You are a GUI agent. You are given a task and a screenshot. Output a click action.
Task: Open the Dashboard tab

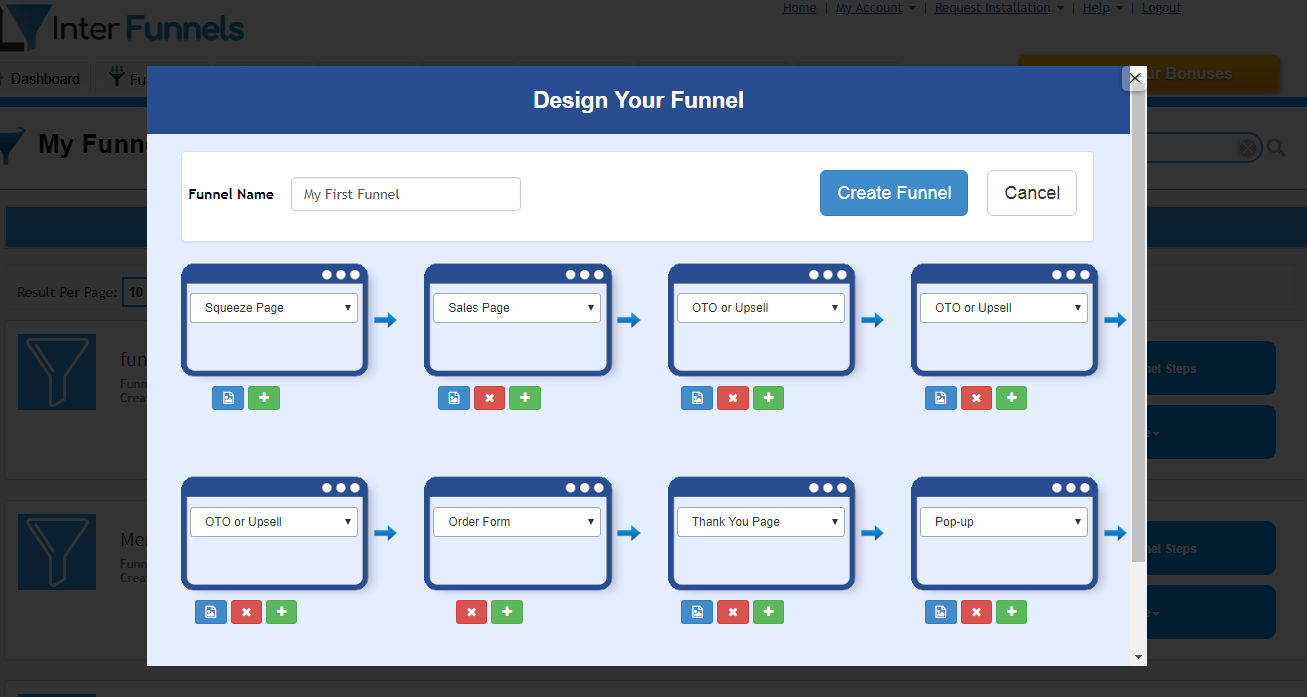coord(45,79)
